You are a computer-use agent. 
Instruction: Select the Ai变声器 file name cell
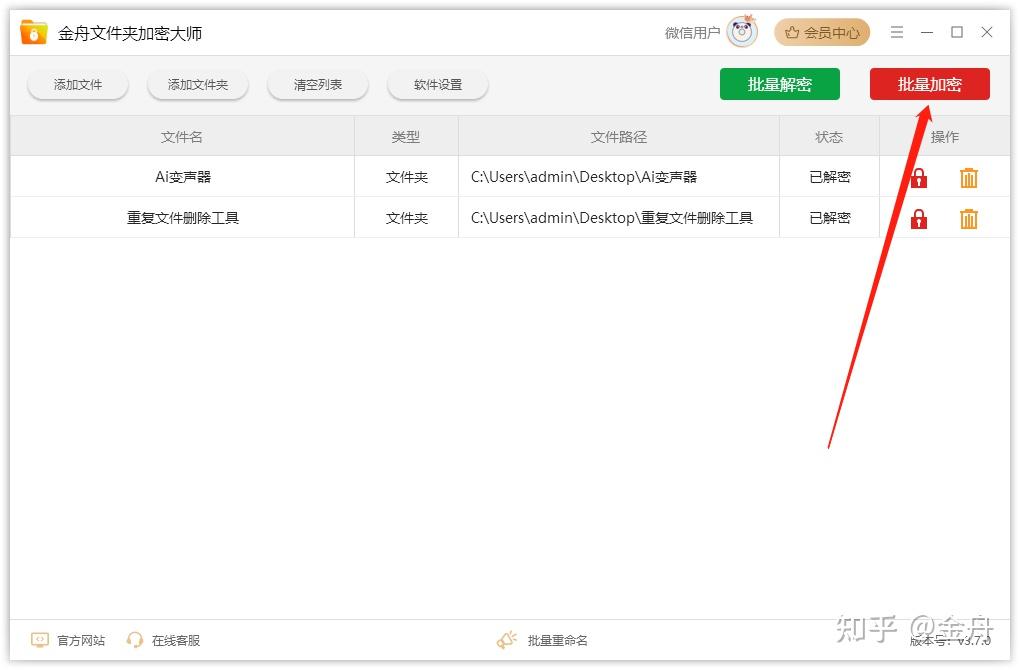click(183, 176)
